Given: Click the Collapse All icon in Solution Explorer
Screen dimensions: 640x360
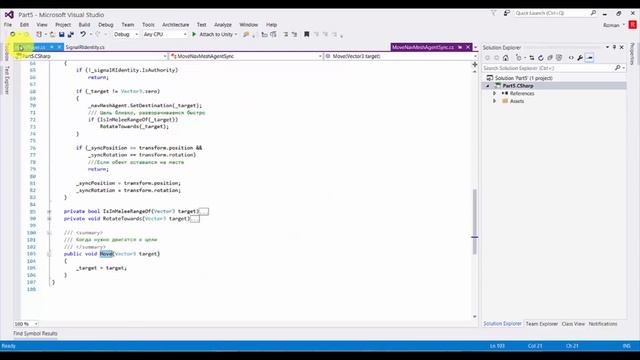Looking at the screenshot, I should [x=550, y=58].
